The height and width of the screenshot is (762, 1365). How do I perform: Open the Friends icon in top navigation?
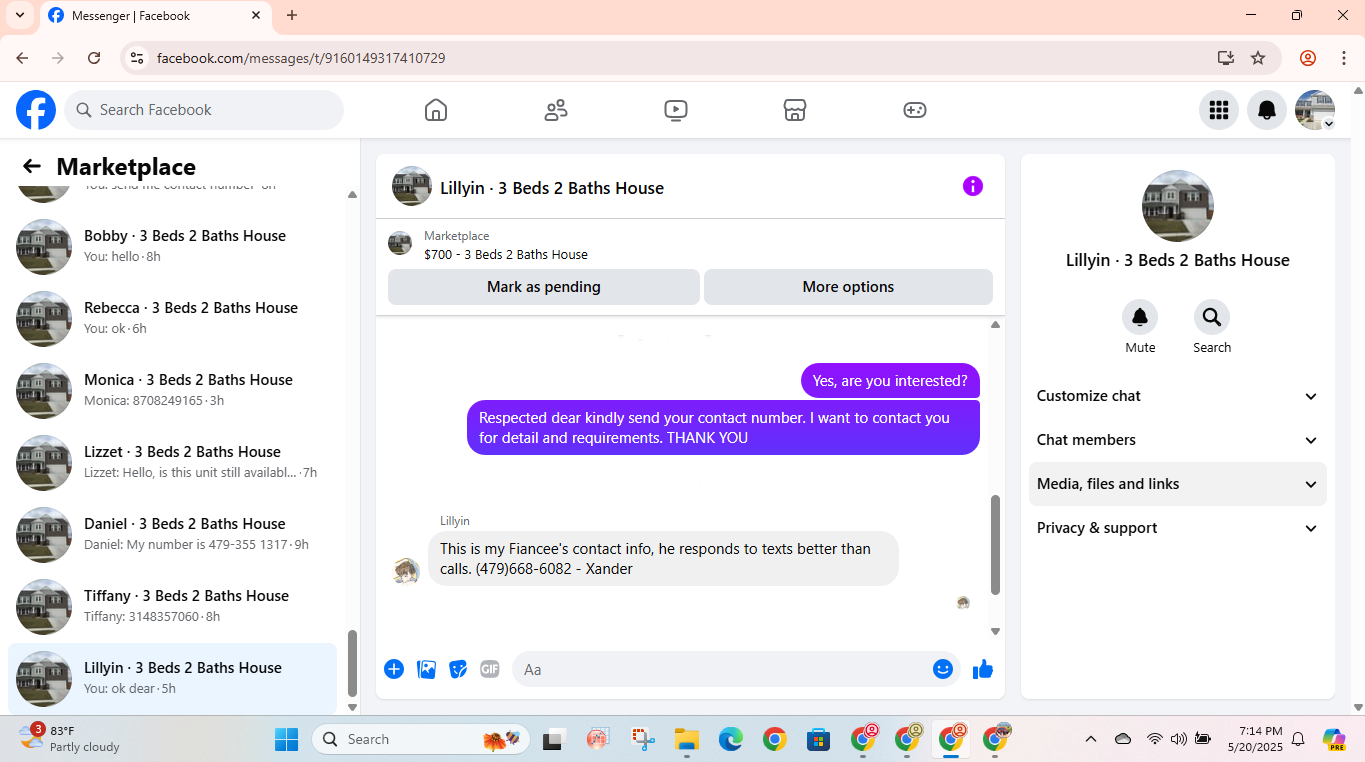tap(556, 110)
